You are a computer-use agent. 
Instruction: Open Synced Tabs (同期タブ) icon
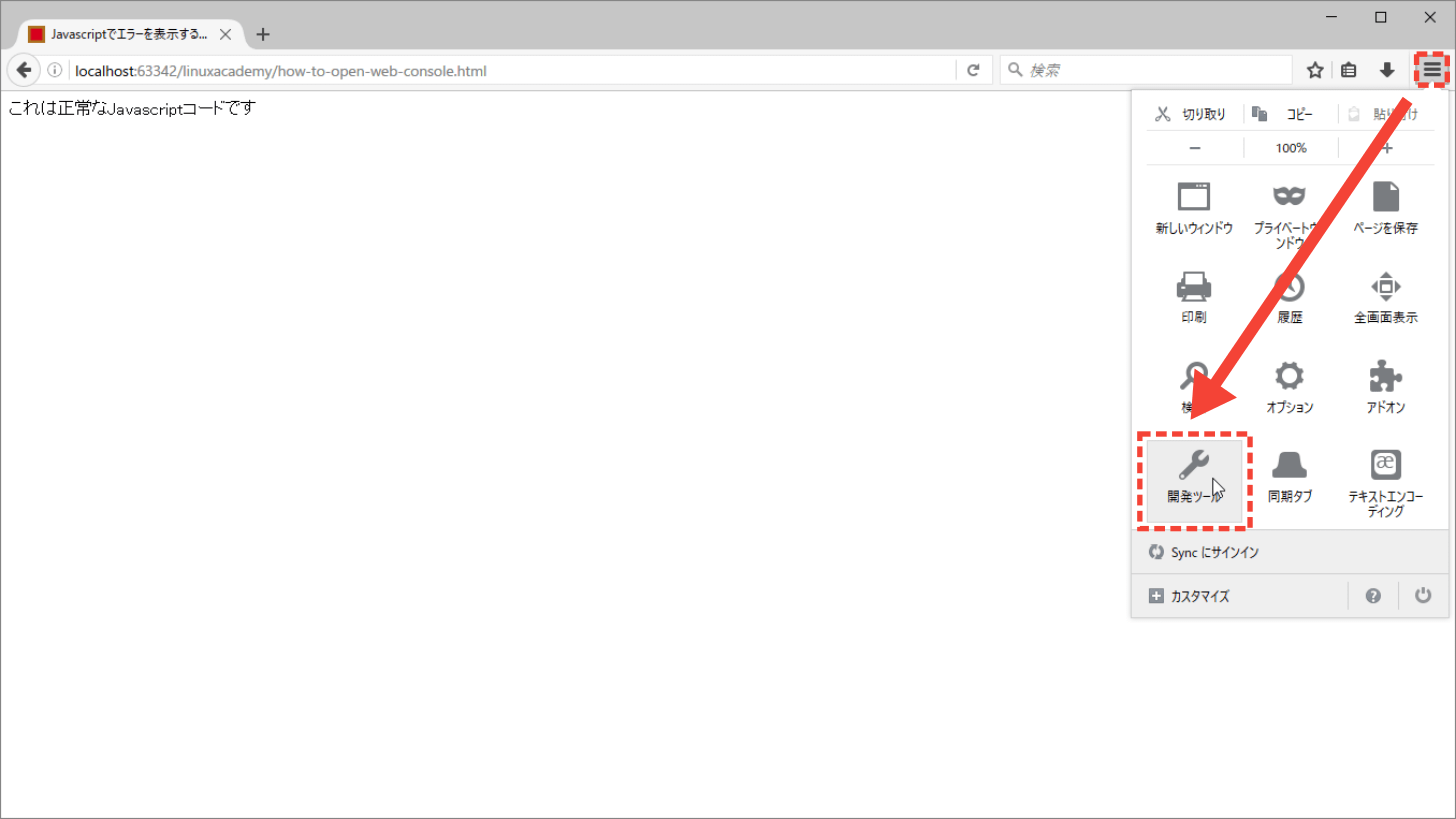[x=1289, y=477]
